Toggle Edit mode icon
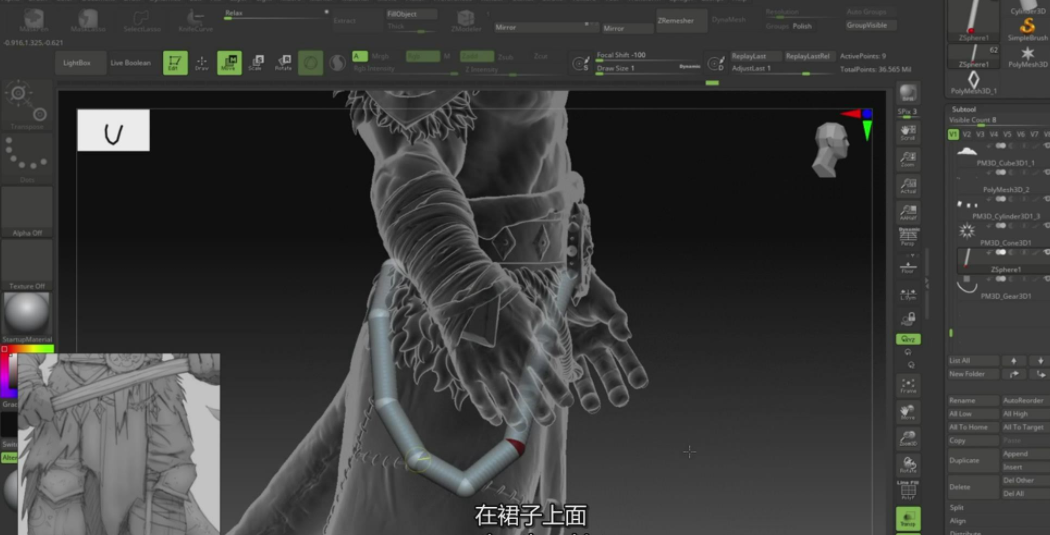Screen dimensions: 1050x535 (x=175, y=63)
